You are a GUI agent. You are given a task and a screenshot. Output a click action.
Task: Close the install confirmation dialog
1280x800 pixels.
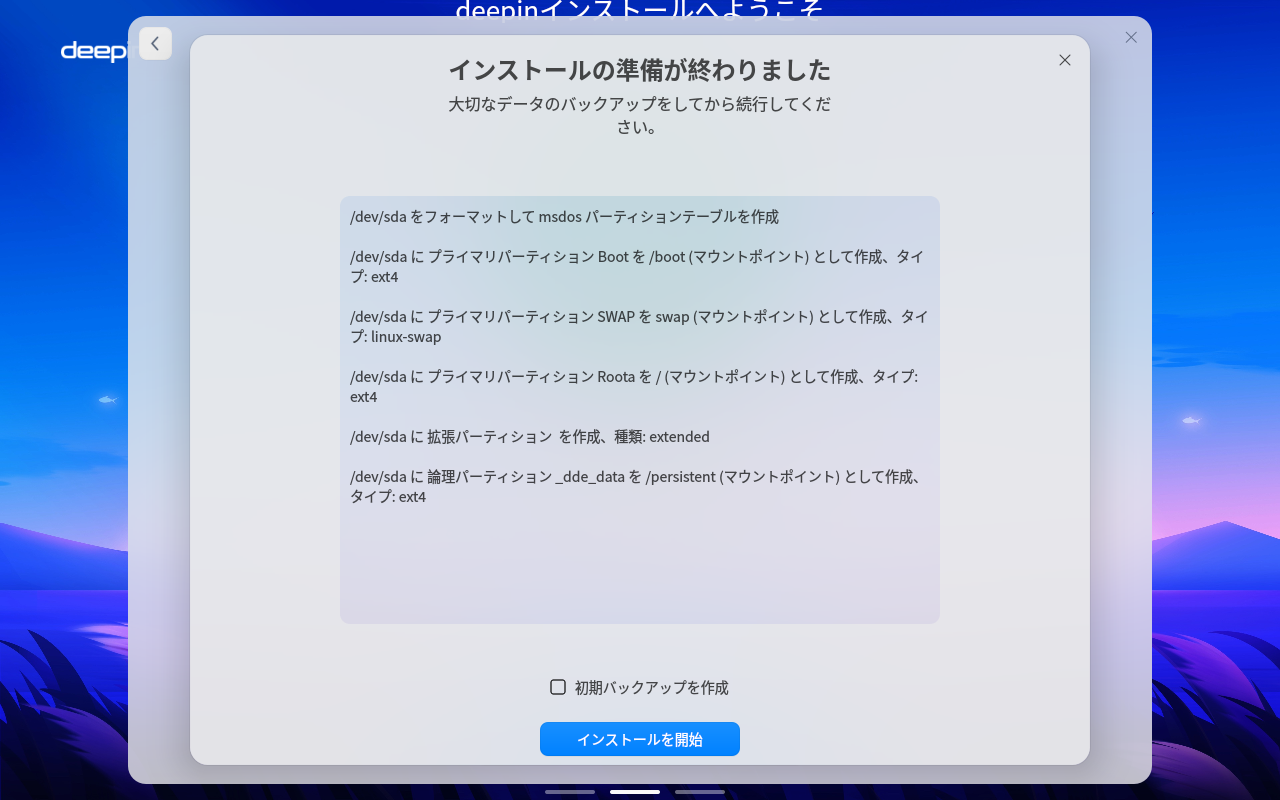1065,60
